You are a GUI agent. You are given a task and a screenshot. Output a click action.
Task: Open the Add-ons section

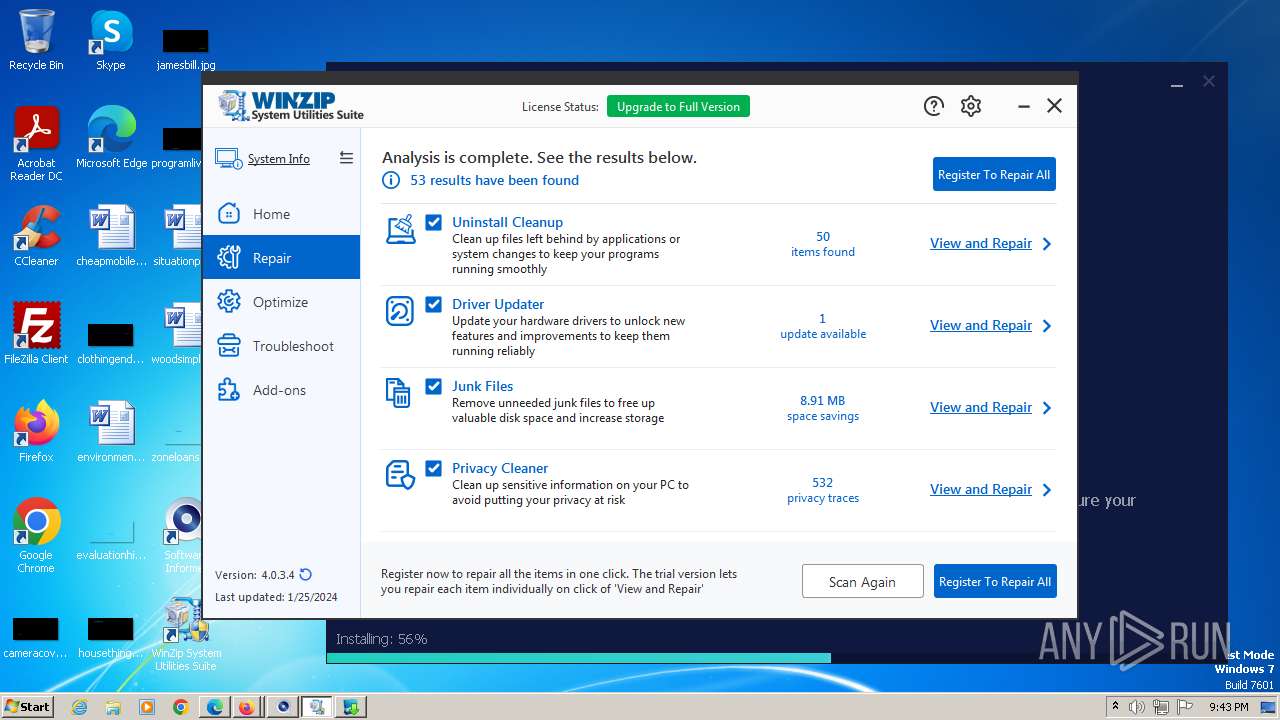click(x=281, y=390)
